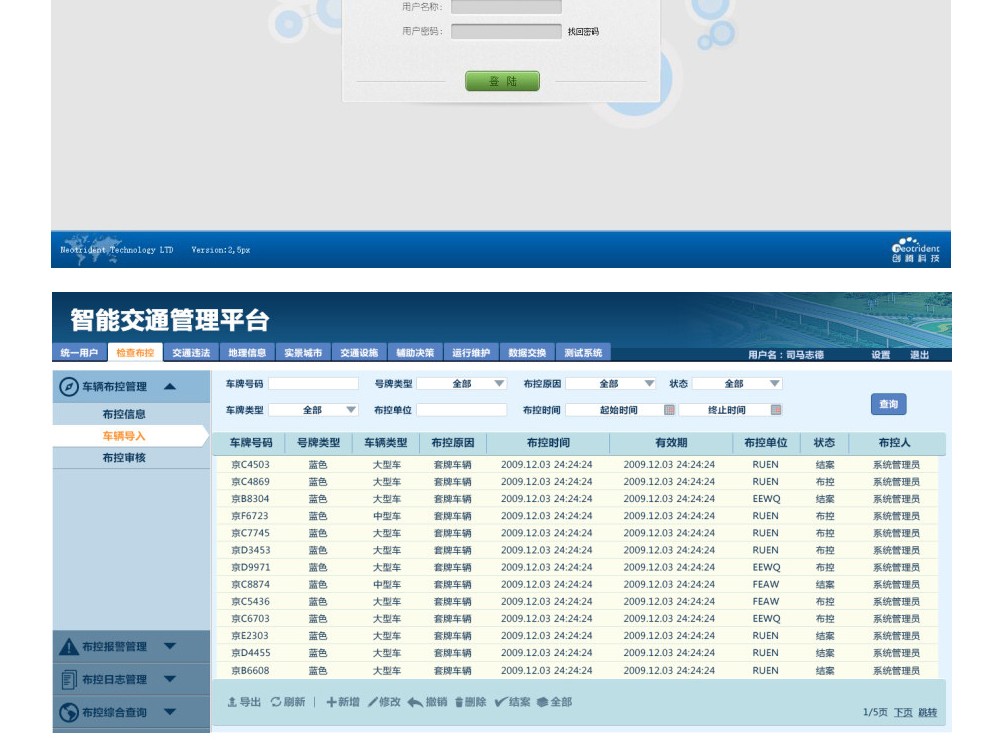Open the 布控原因 dropdown
Image resolution: width=1000 pixels, height=756 pixels.
(649, 384)
